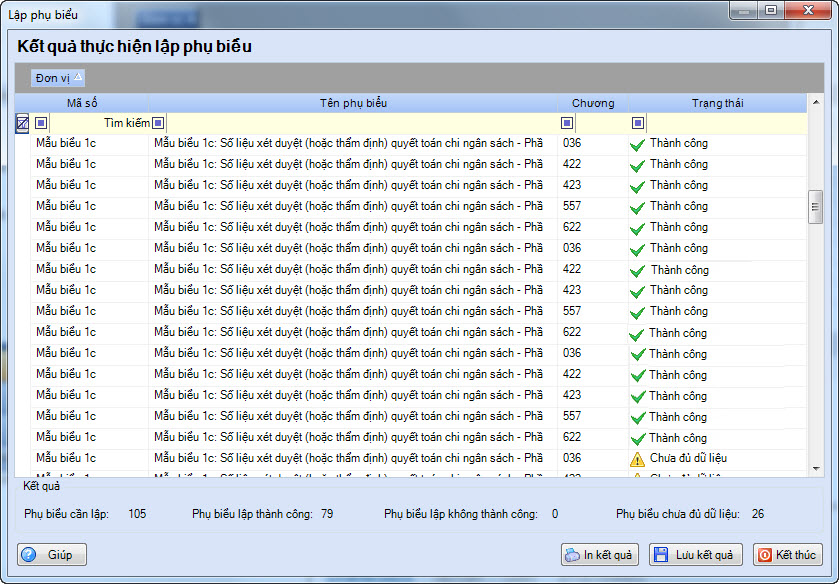The width and height of the screenshot is (839, 584).
Task: Click the Giúp help button
Action: pos(52,555)
